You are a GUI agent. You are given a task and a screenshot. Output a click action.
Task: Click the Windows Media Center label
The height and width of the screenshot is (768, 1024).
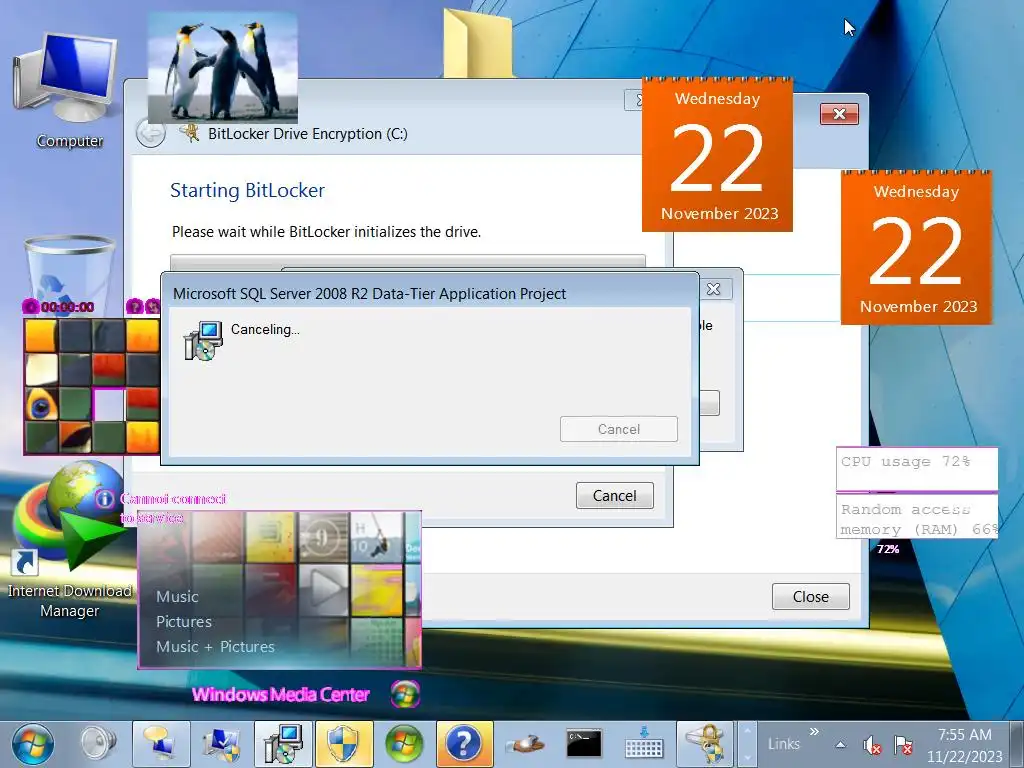click(281, 694)
